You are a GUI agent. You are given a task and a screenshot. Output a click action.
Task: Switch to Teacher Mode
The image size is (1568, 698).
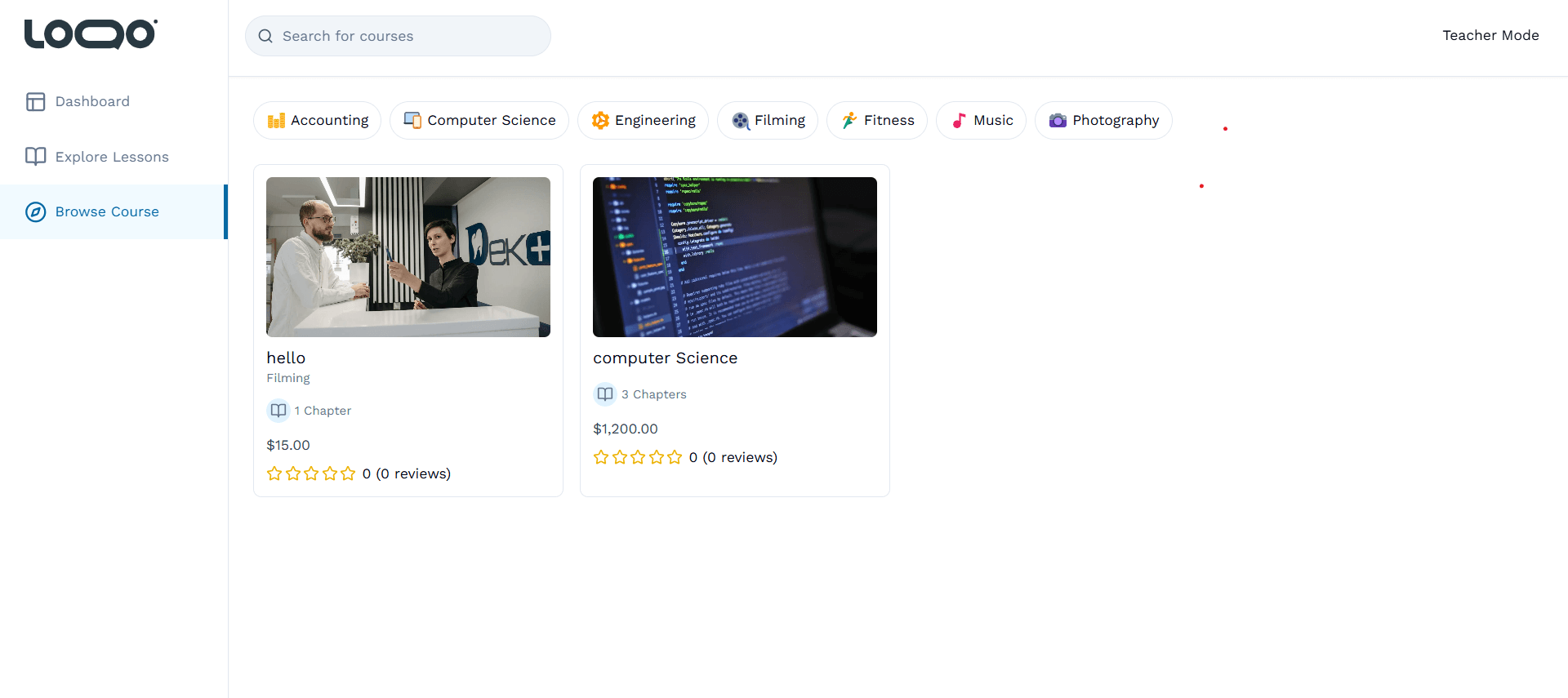pos(1490,35)
